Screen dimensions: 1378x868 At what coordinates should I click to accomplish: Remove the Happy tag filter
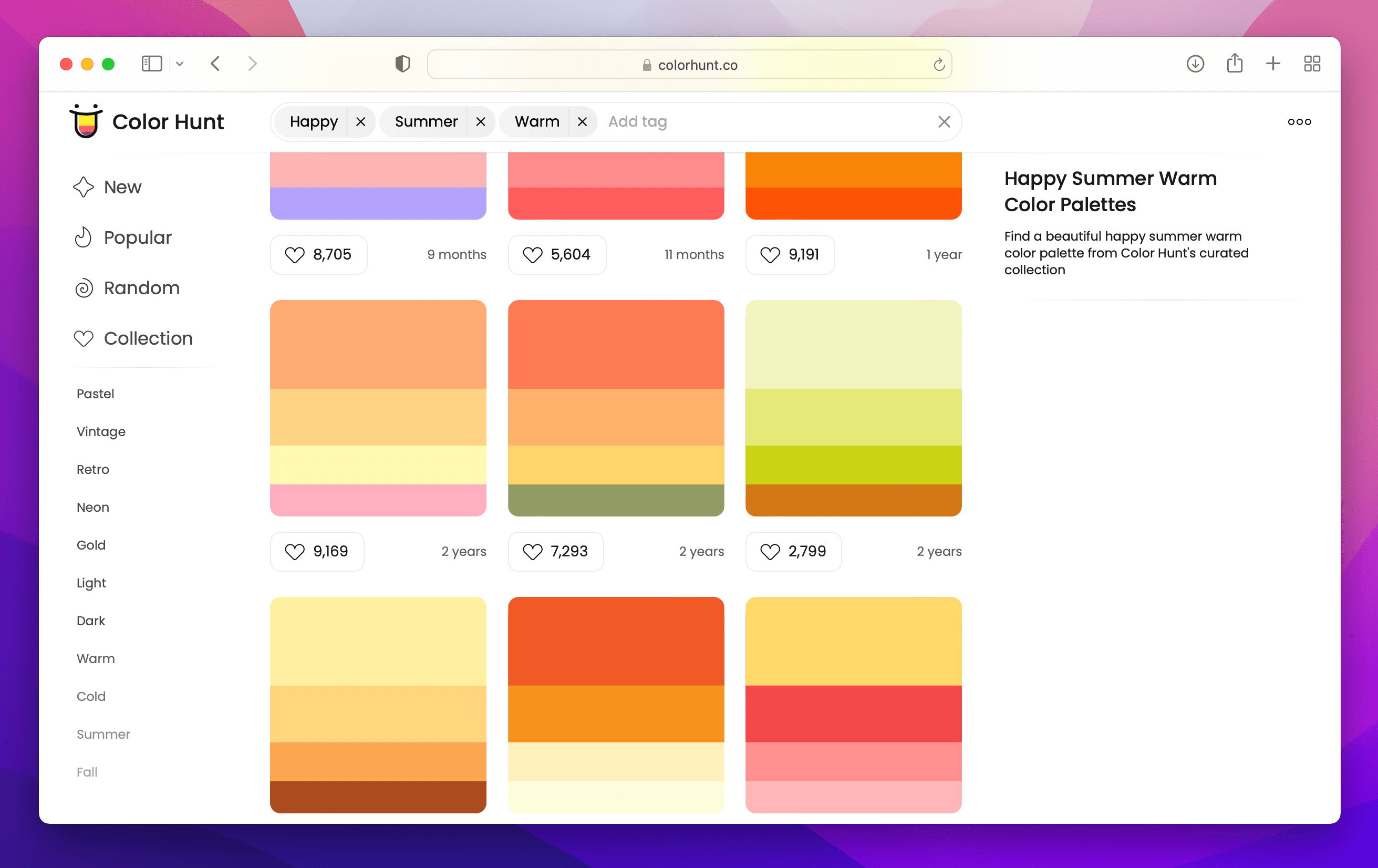click(360, 121)
